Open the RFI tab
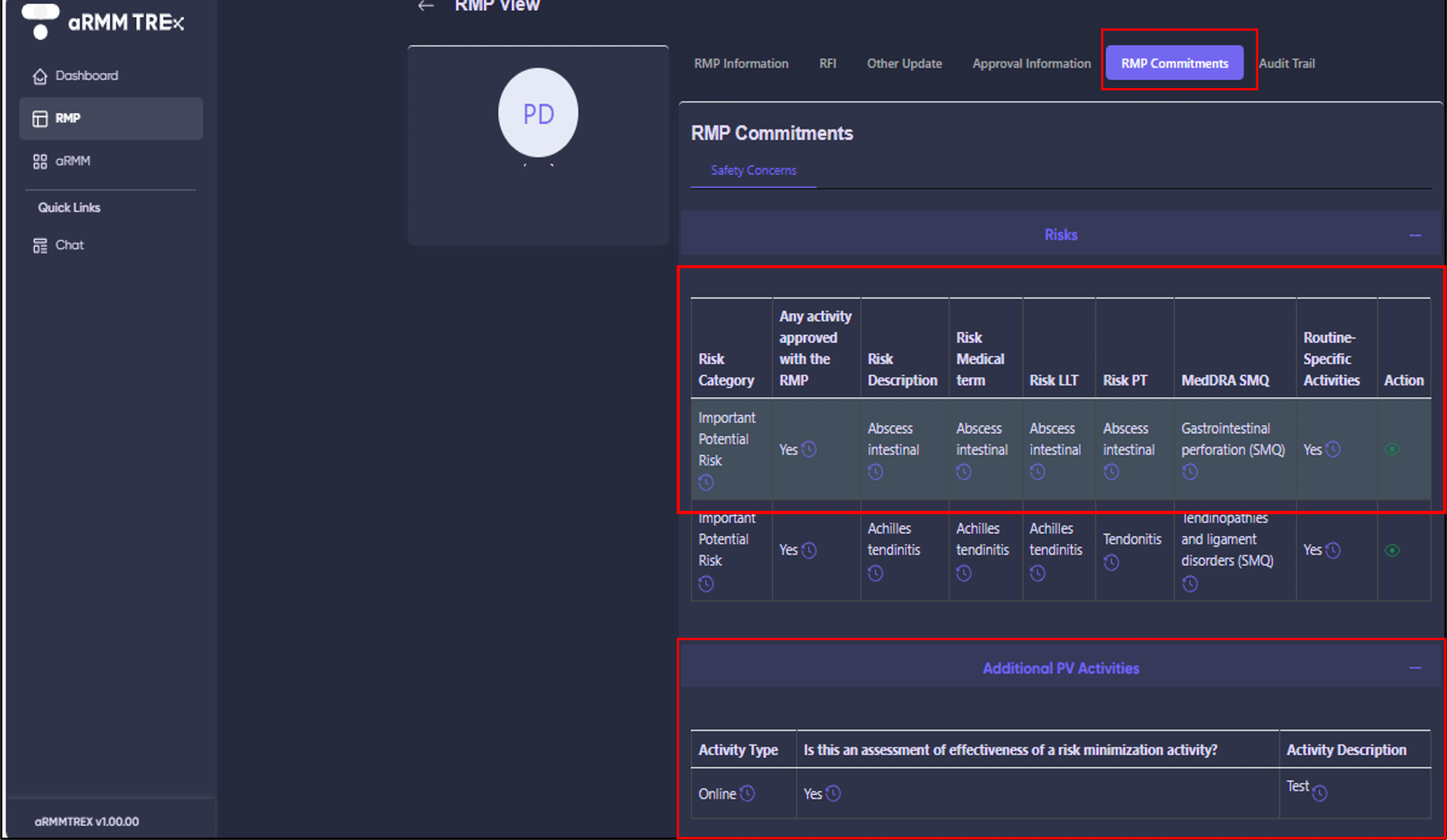Image resolution: width=1447 pixels, height=840 pixels. click(828, 64)
